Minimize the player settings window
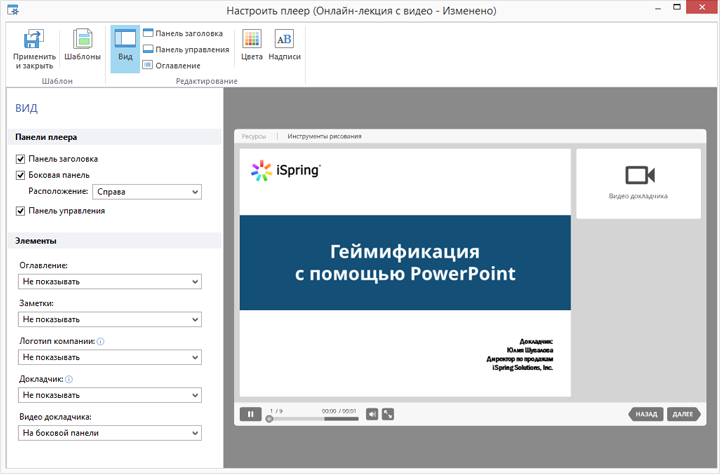 pos(658,9)
